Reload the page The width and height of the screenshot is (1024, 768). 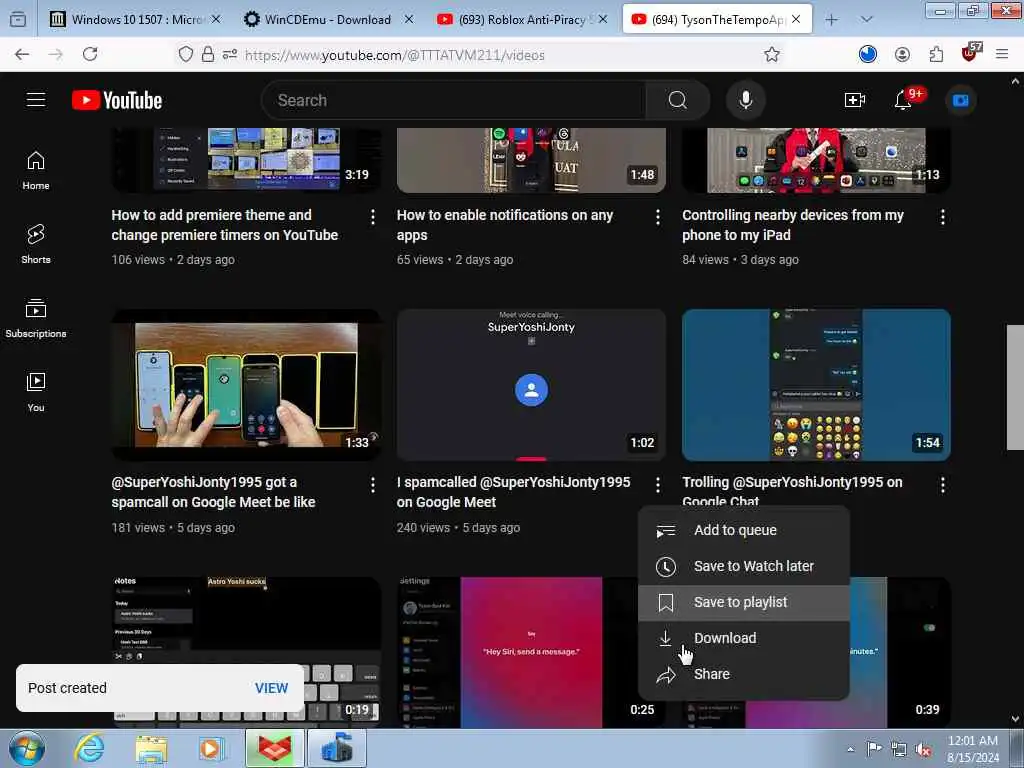90,55
